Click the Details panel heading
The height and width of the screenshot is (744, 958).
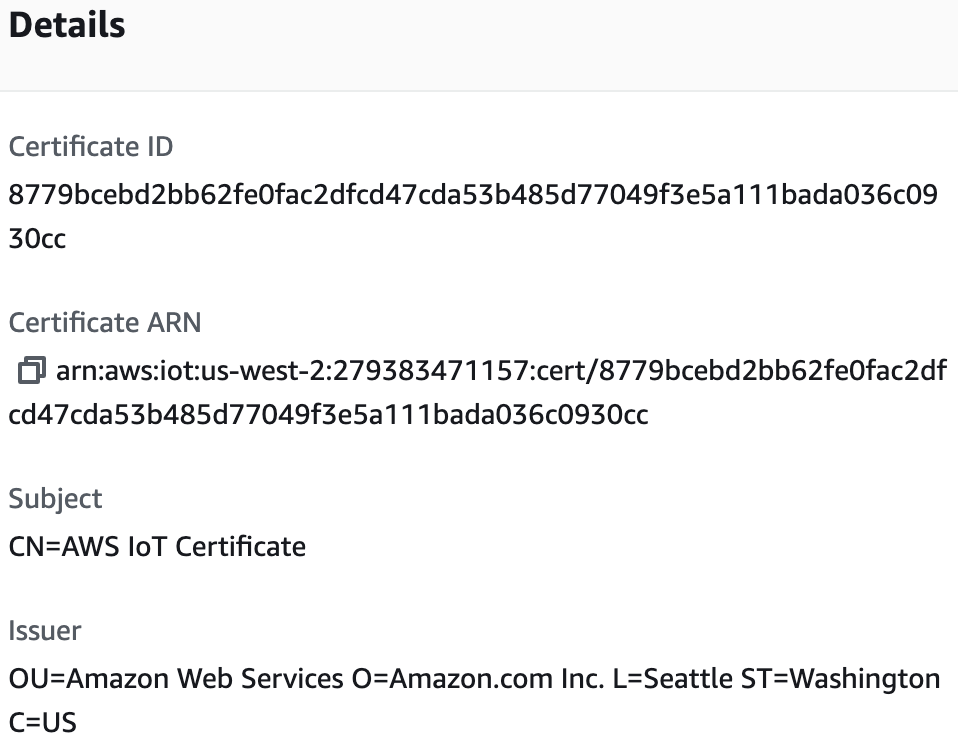(x=67, y=26)
